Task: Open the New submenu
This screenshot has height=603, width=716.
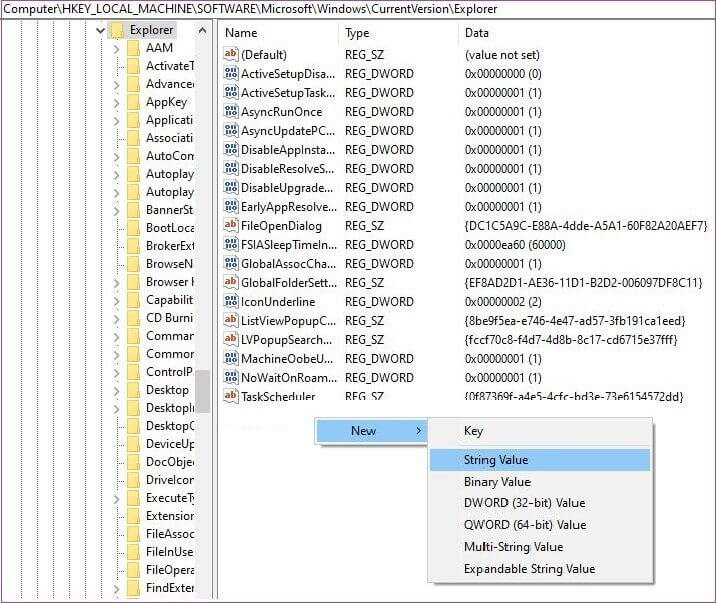Action: click(371, 431)
